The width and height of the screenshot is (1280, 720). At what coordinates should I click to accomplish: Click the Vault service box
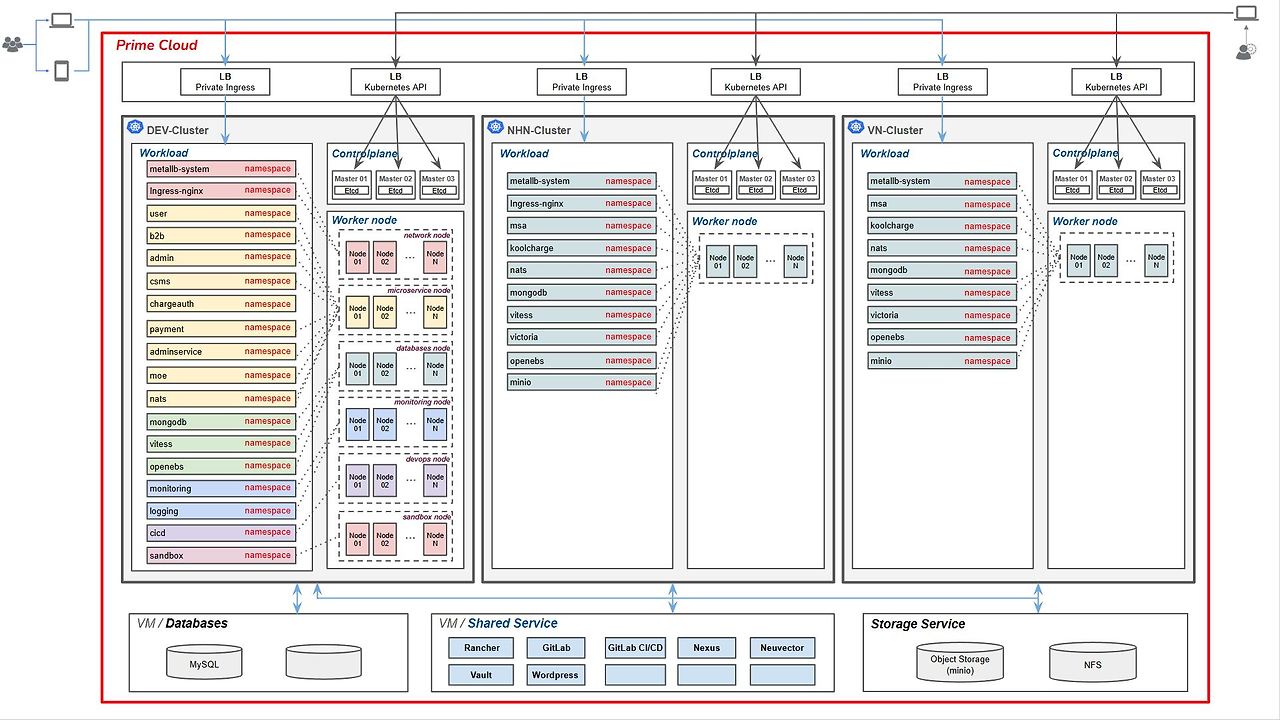coord(482,675)
